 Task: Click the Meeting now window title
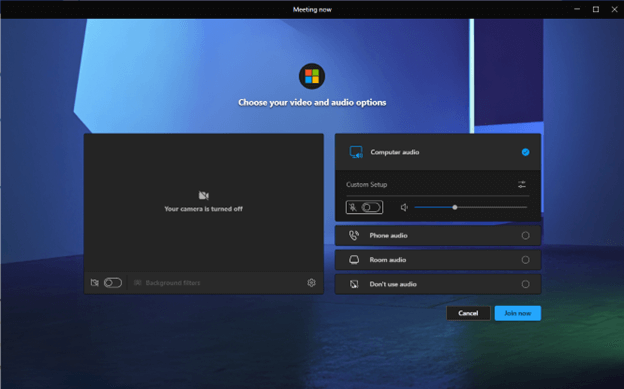coord(312,10)
